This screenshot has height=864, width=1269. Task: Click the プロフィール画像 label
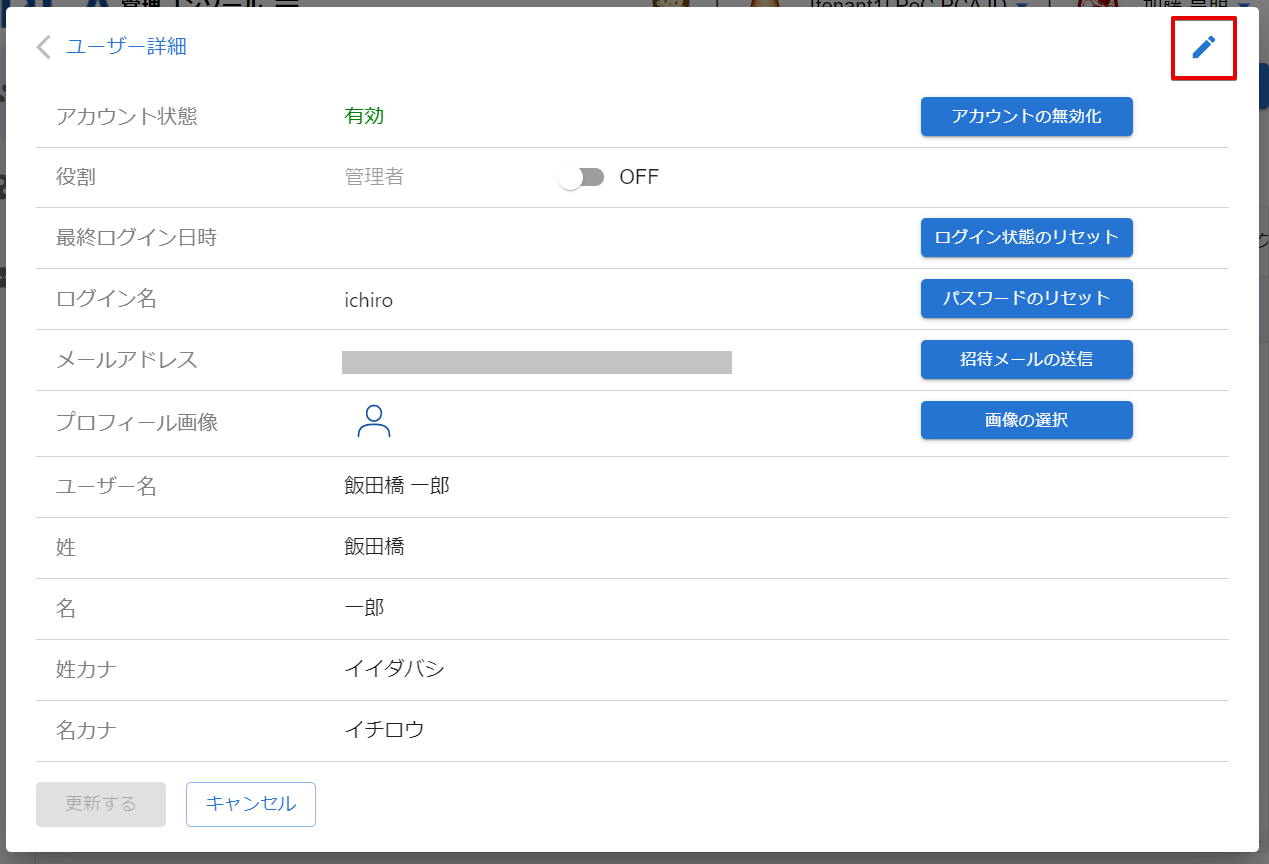[137, 422]
